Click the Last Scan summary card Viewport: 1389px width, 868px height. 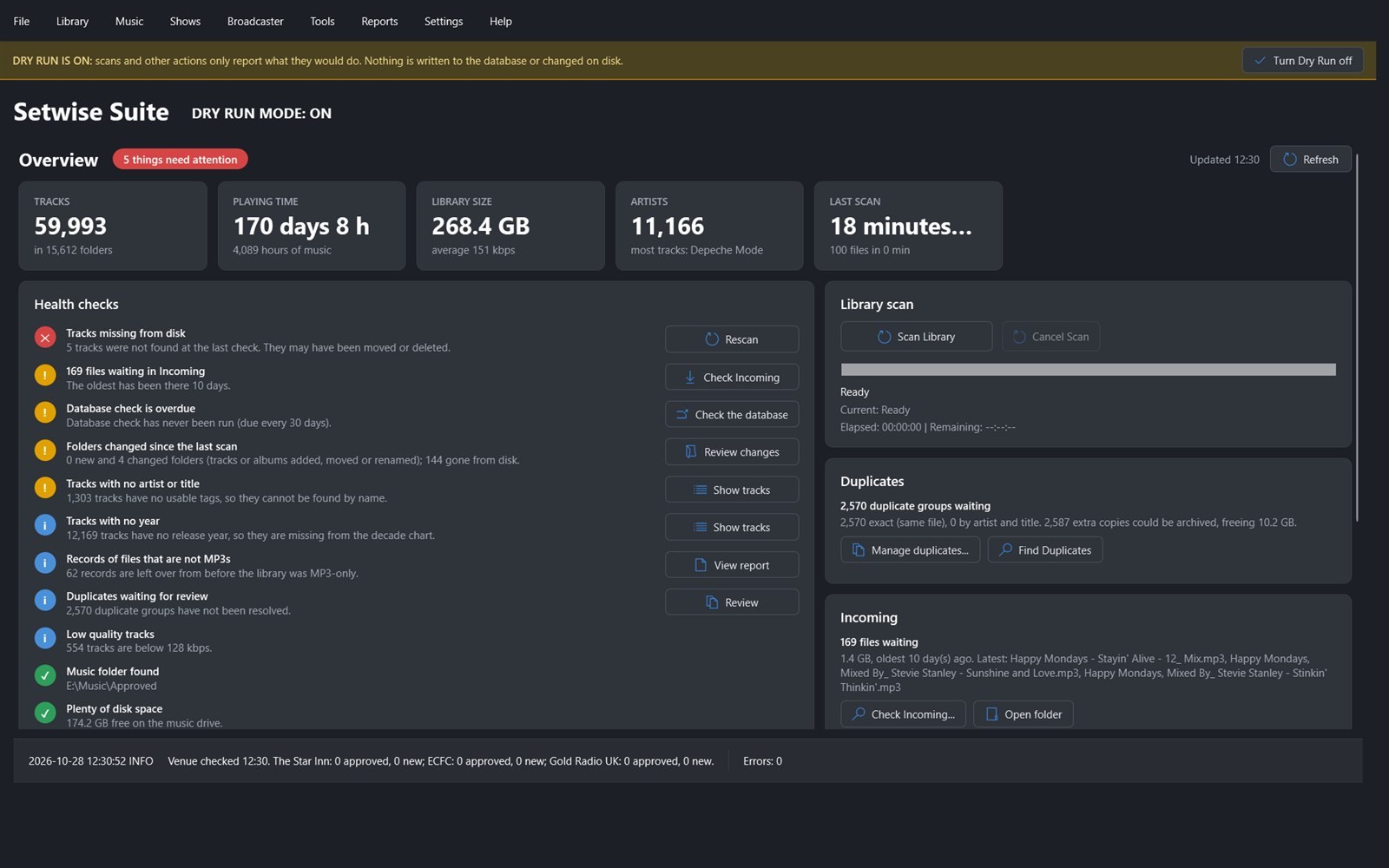(908, 226)
